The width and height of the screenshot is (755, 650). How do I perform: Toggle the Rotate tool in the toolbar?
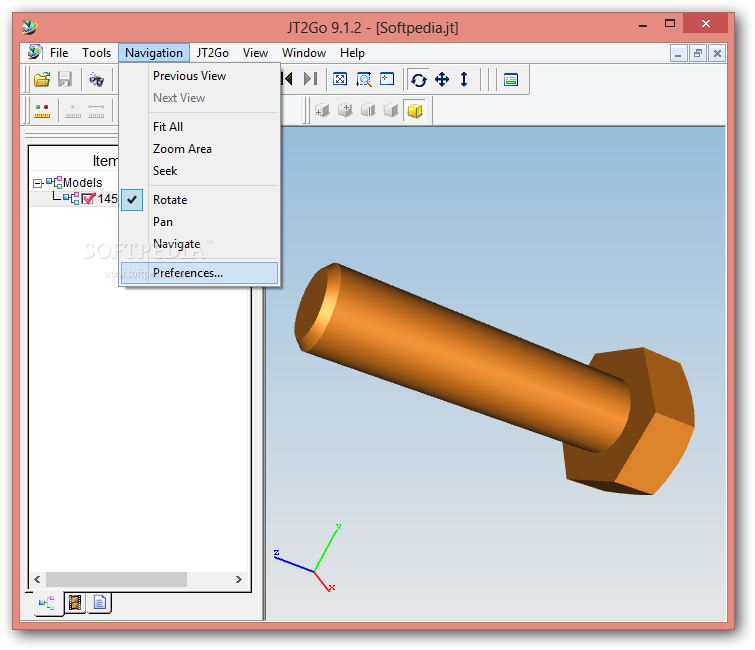pos(418,79)
